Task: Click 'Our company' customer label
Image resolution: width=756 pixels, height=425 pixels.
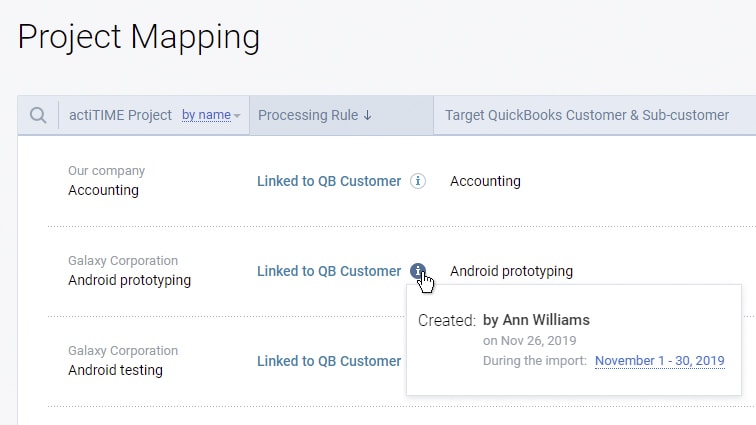Action: pos(106,171)
